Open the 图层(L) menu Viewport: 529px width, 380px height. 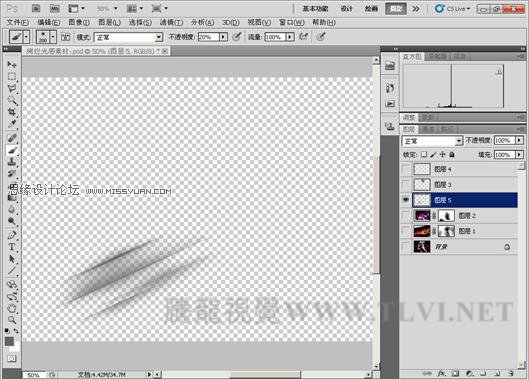109,22
